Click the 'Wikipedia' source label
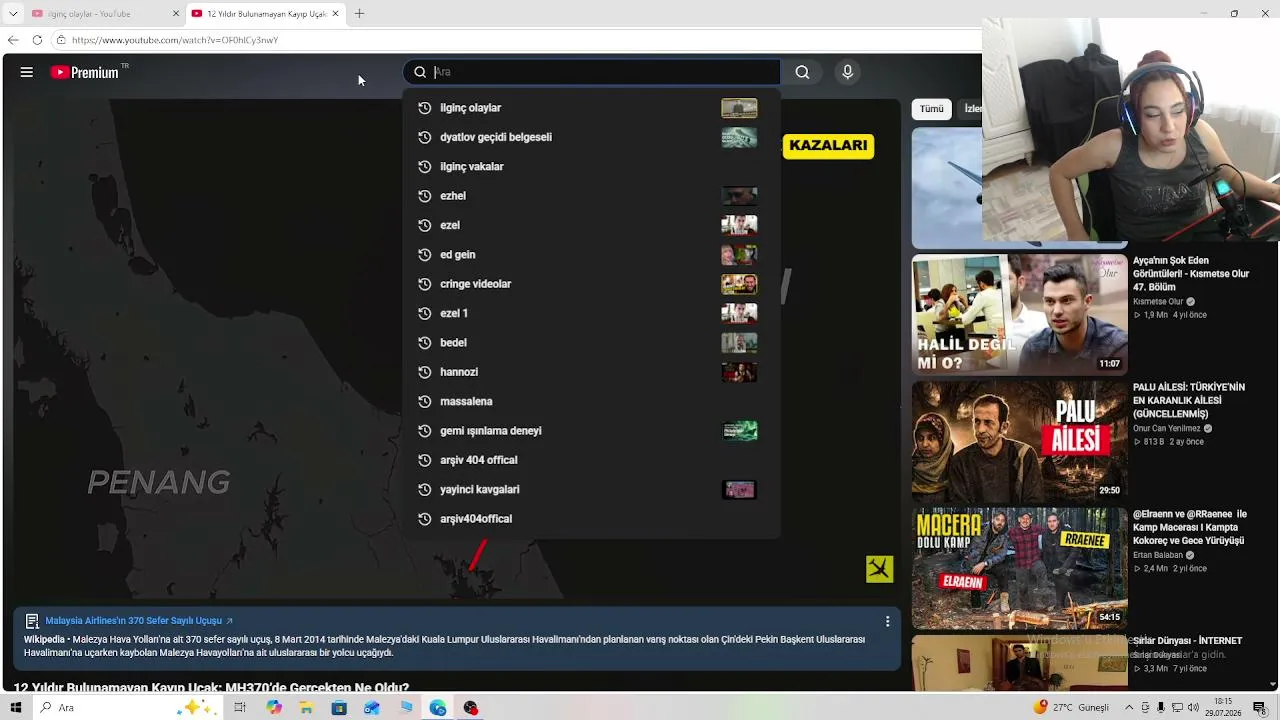The height and width of the screenshot is (720, 1280). pyautogui.click(x=44, y=639)
